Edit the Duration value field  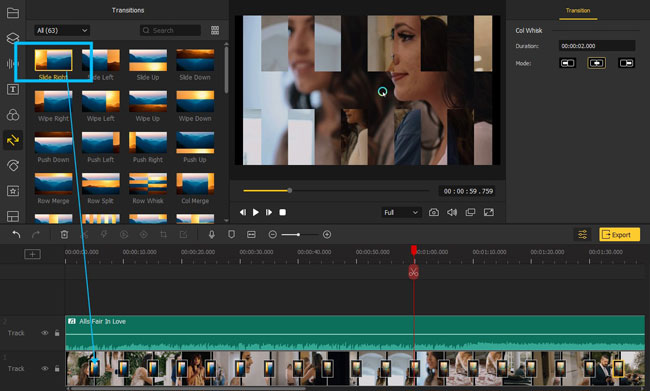coord(597,46)
